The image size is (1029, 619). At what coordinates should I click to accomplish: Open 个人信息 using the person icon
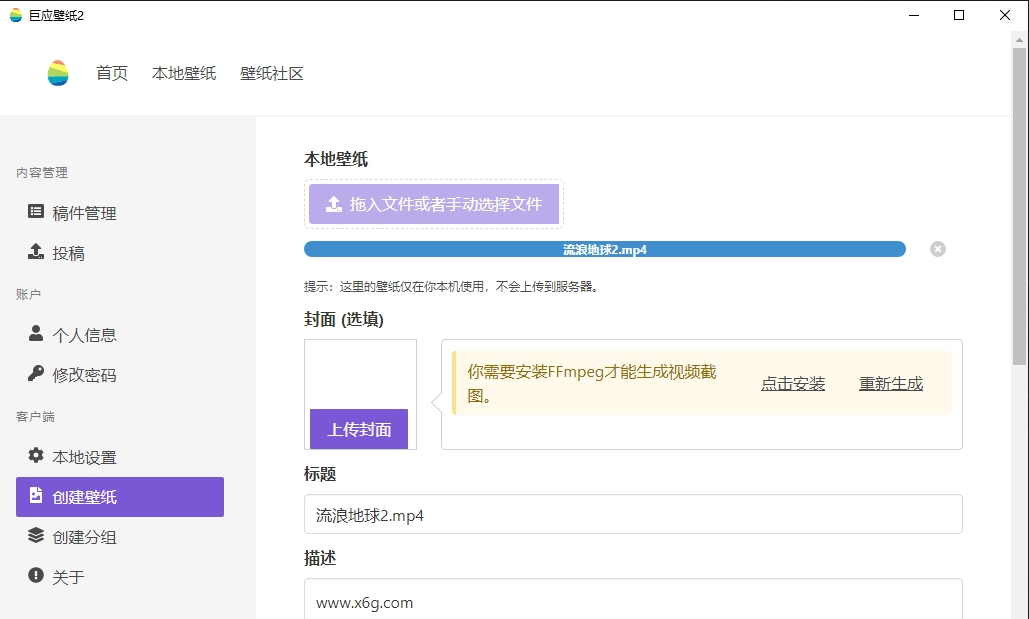coord(36,335)
